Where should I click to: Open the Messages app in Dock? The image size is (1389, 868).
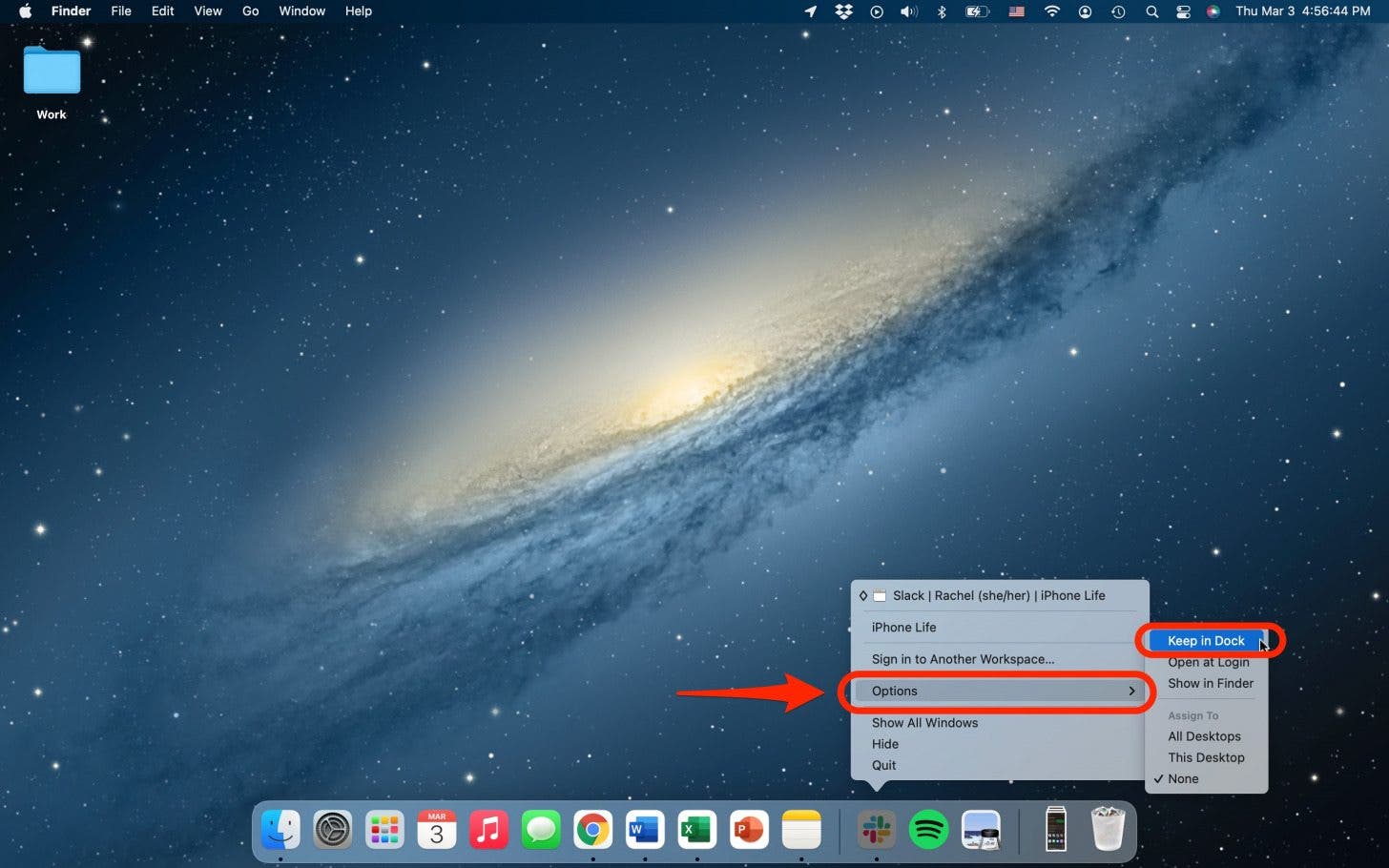tap(541, 830)
